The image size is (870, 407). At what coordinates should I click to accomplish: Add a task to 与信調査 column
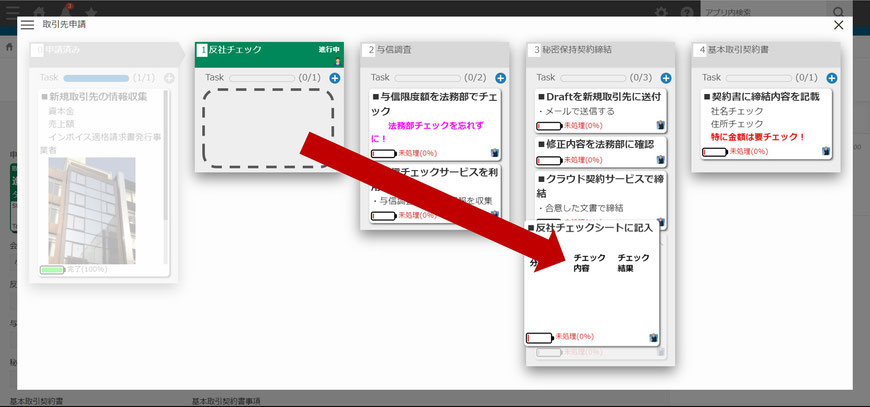click(500, 77)
